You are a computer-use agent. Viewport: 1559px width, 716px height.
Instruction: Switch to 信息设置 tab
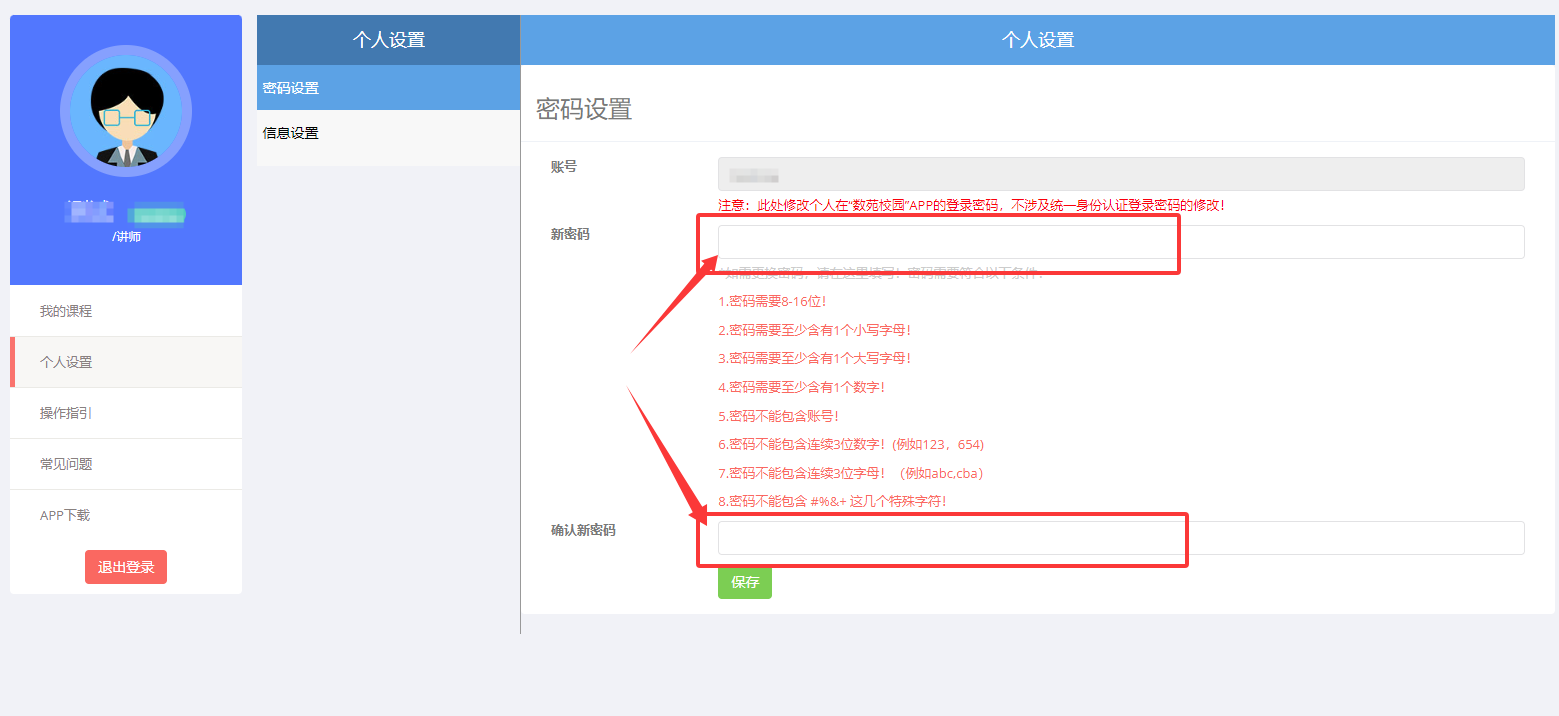[x=388, y=133]
